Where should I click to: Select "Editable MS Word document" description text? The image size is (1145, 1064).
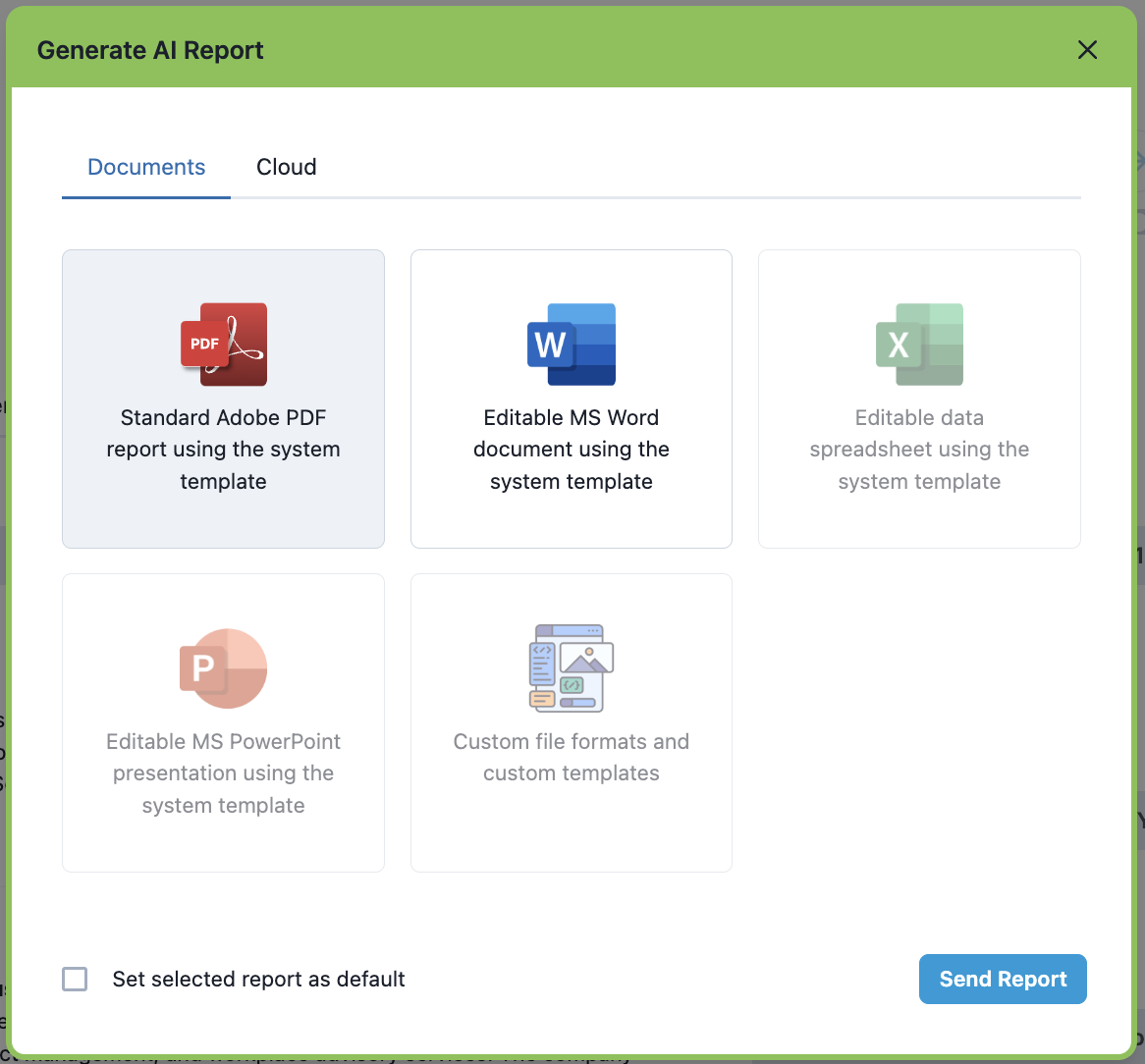tap(572, 450)
